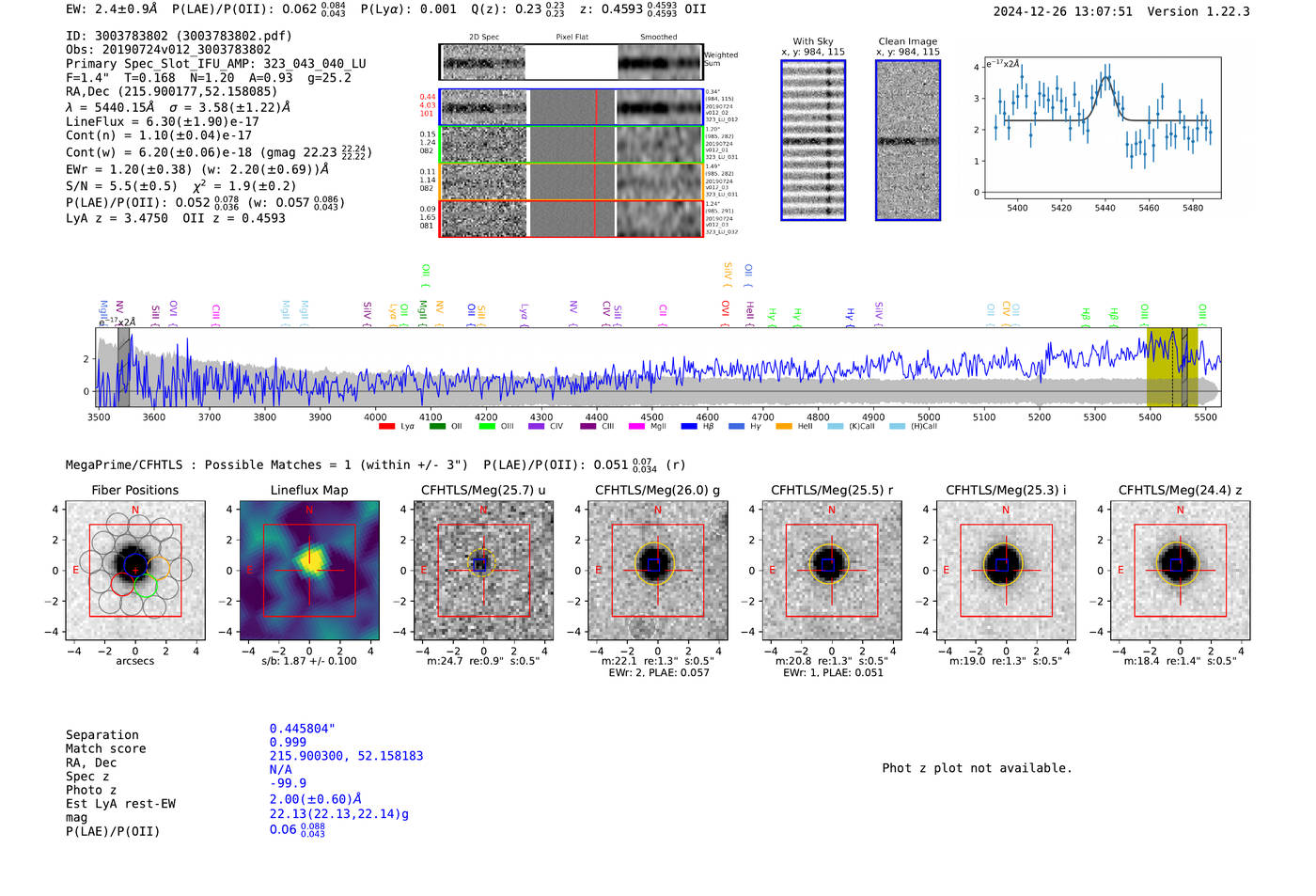Open the Fiber Positions cutout image

pyautogui.click(x=135, y=571)
